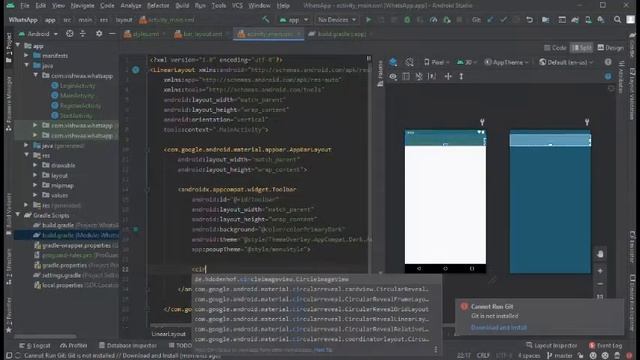Open the Logcat tool window
Image resolution: width=640 pixels, height=360 pixels.
(35, 345)
